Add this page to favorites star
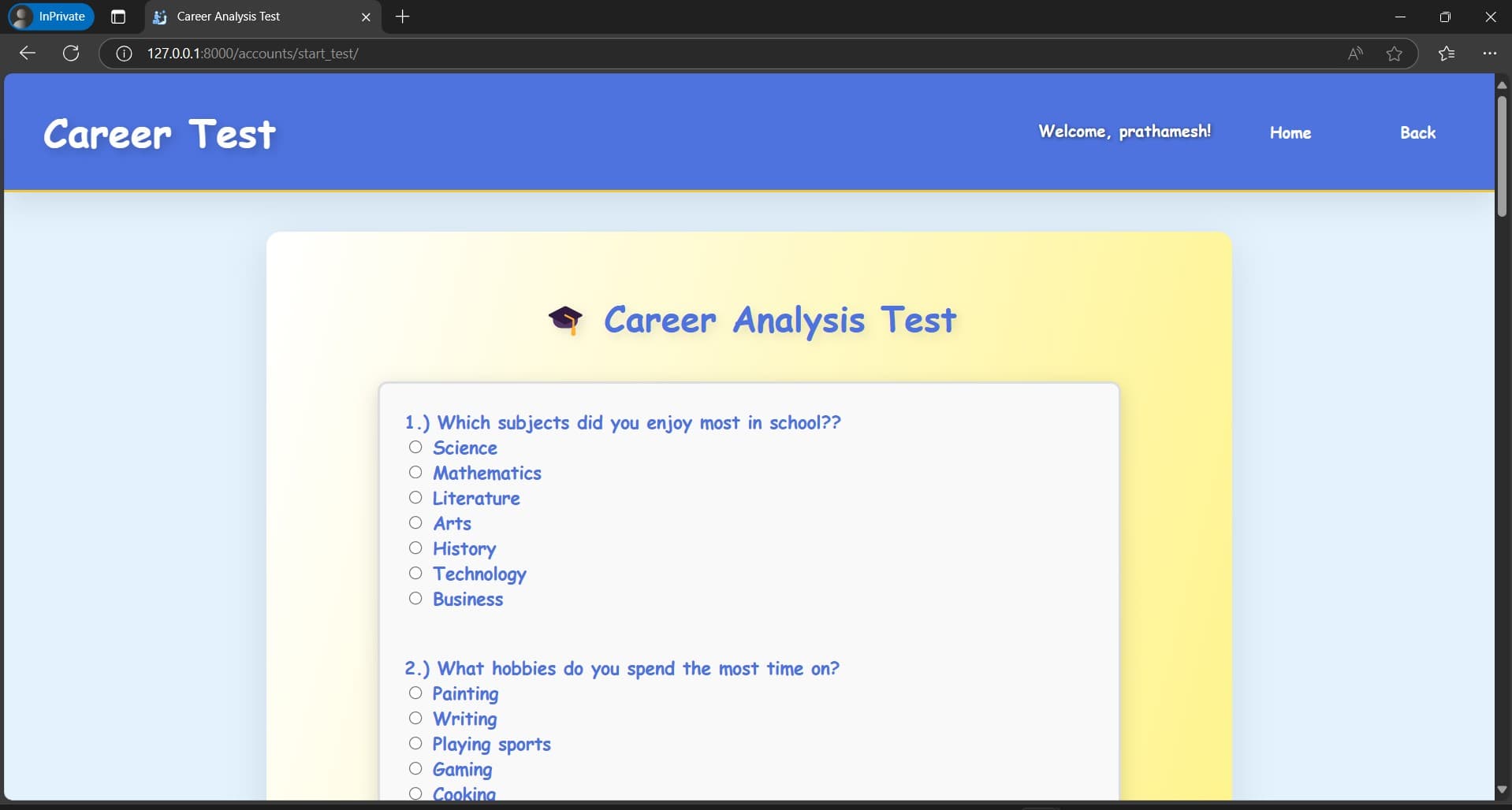1512x810 pixels. (1395, 54)
